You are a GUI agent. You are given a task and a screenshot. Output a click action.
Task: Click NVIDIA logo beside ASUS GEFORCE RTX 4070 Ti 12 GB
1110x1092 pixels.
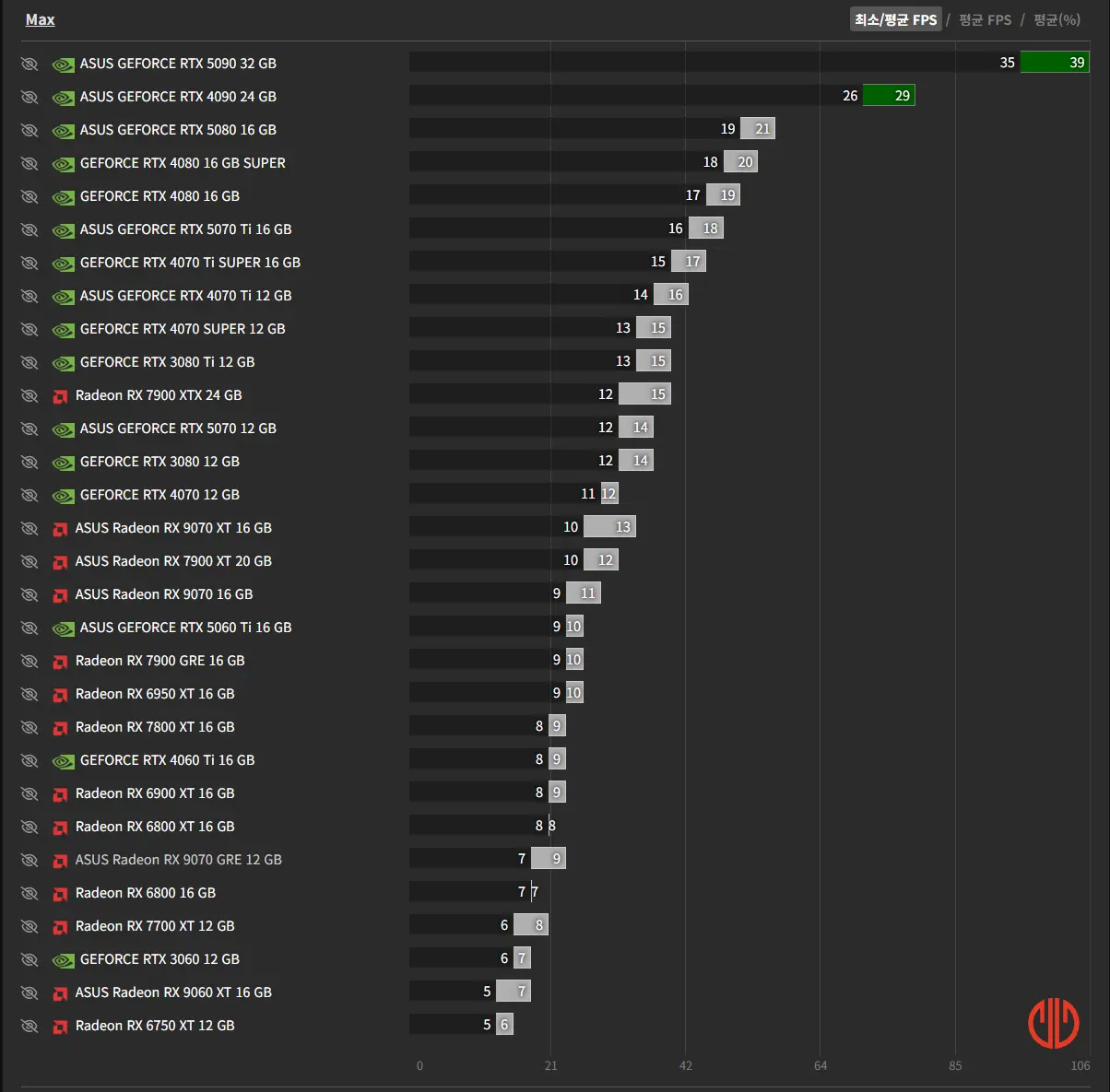pos(63,297)
